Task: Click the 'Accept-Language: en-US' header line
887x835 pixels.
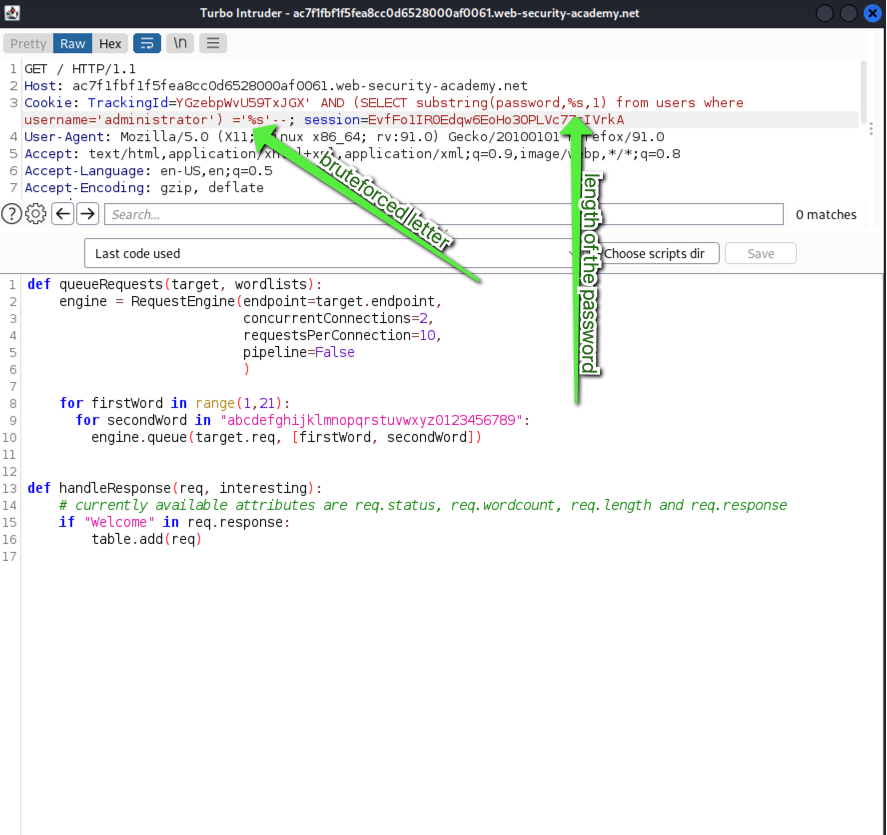Action: [x=148, y=171]
